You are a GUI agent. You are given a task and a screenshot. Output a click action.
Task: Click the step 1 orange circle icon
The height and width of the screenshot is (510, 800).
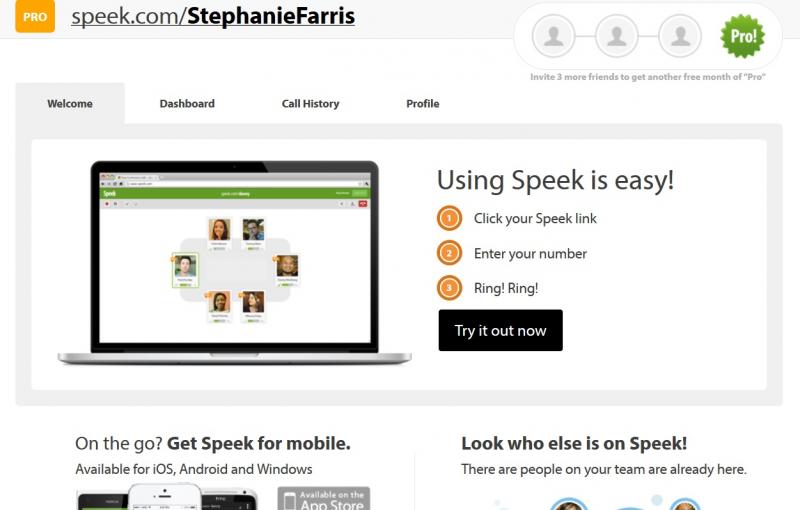[x=449, y=219]
